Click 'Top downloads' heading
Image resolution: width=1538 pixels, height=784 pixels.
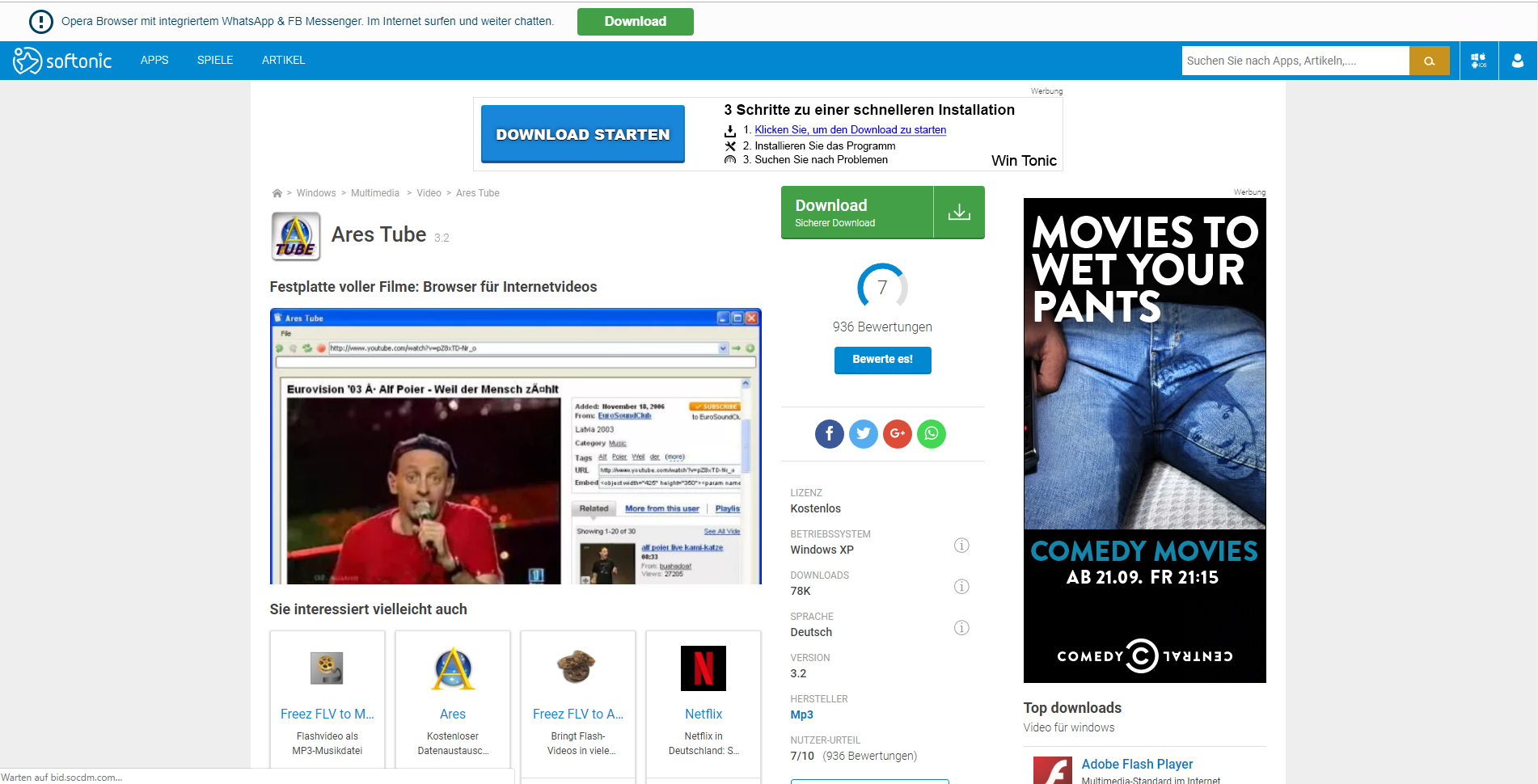[1072, 708]
